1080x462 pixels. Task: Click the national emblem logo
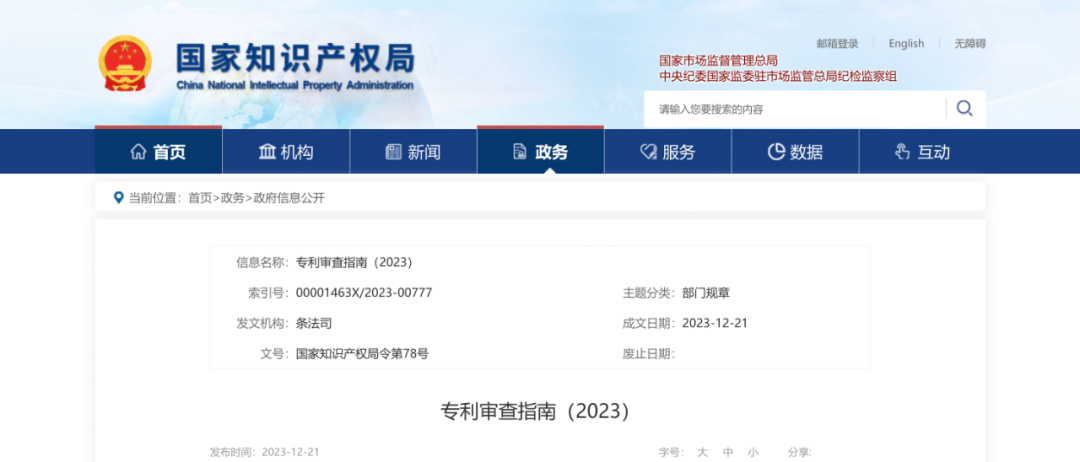coord(125,64)
